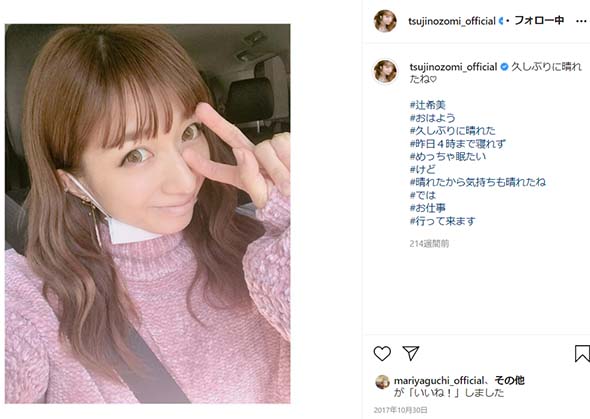The image size is (590, 419).
Task: Click the verified badge in caption
Action: point(504,67)
